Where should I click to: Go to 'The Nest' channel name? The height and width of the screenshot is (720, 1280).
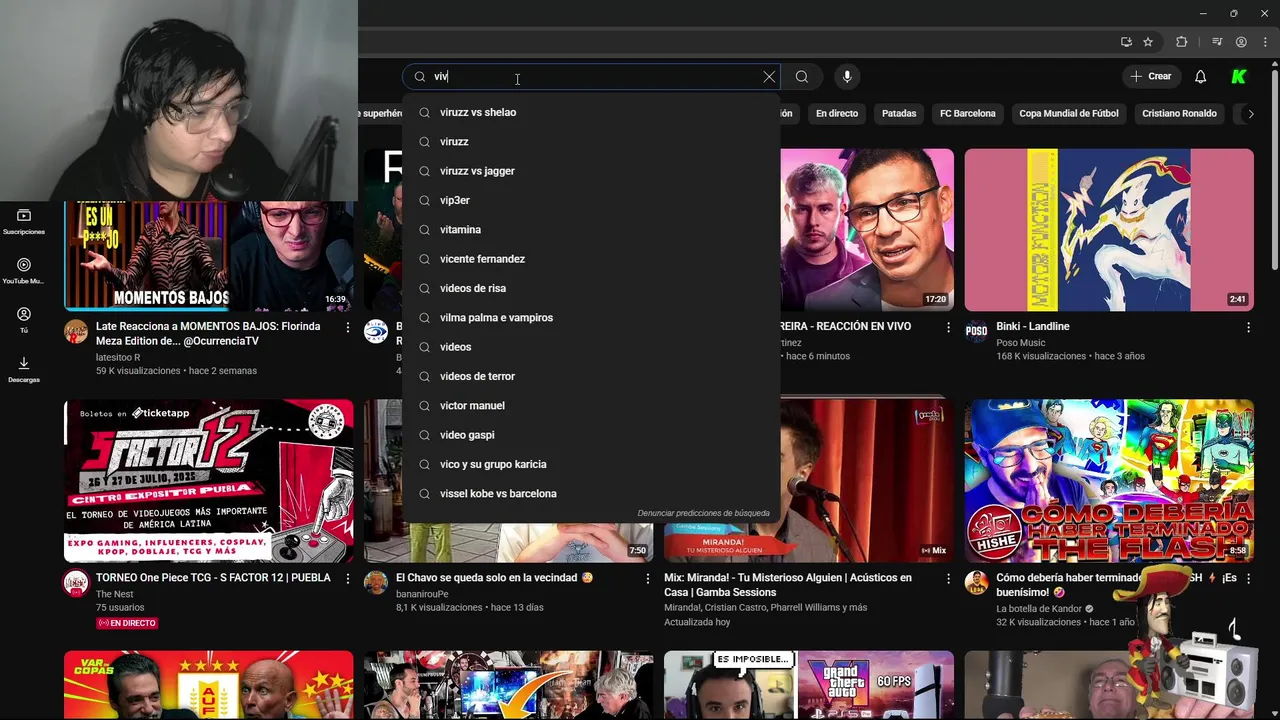click(x=114, y=594)
